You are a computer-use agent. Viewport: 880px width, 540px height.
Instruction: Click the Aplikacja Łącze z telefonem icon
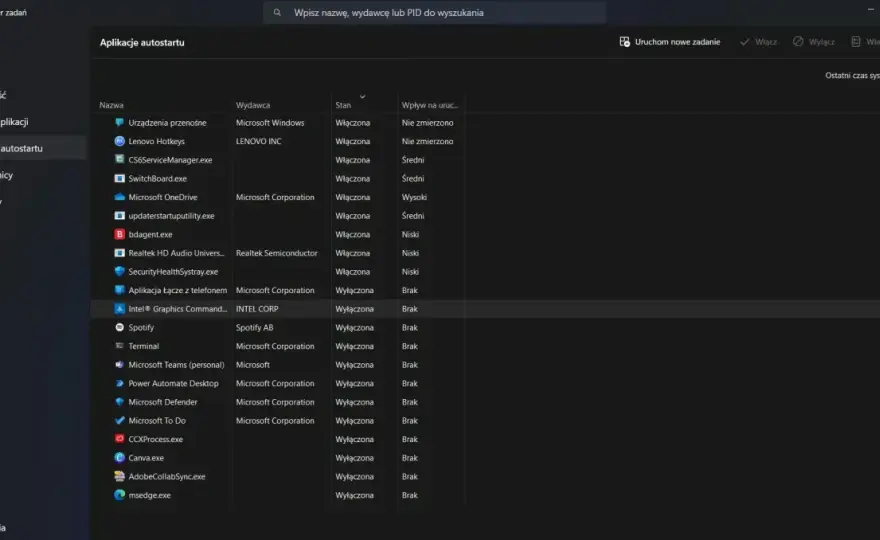[120, 290]
